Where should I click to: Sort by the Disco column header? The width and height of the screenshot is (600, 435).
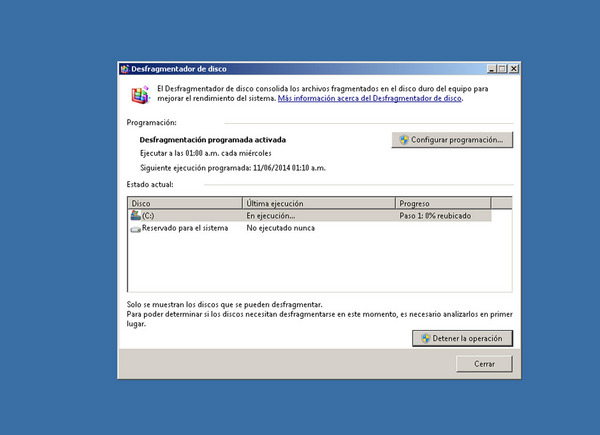click(185, 203)
